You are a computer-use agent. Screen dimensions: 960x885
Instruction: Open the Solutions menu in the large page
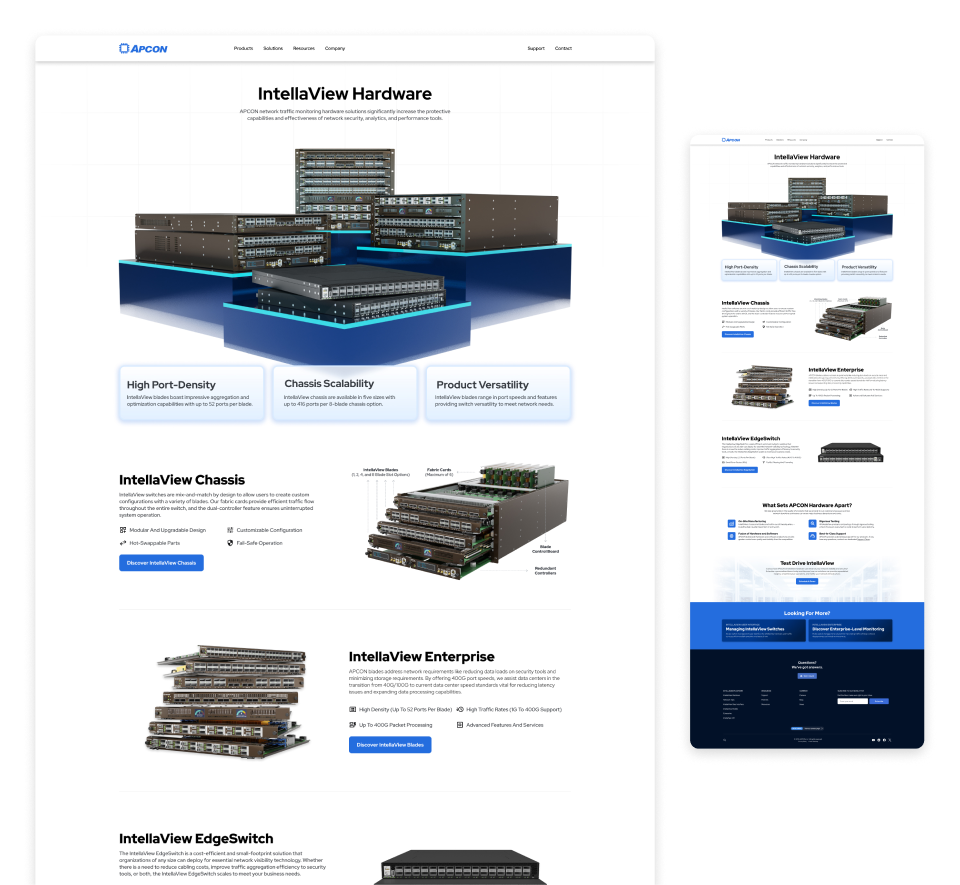coord(273,48)
